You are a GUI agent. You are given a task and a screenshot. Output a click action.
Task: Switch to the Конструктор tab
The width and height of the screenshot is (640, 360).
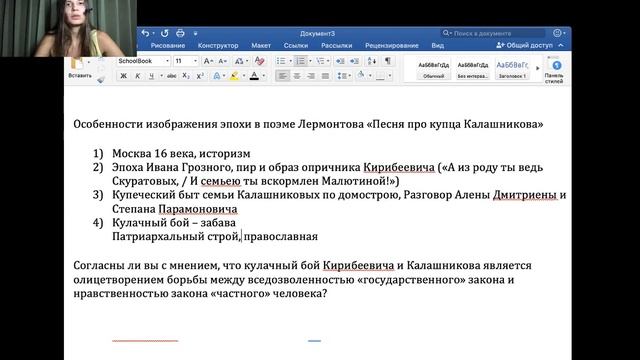[218, 46]
